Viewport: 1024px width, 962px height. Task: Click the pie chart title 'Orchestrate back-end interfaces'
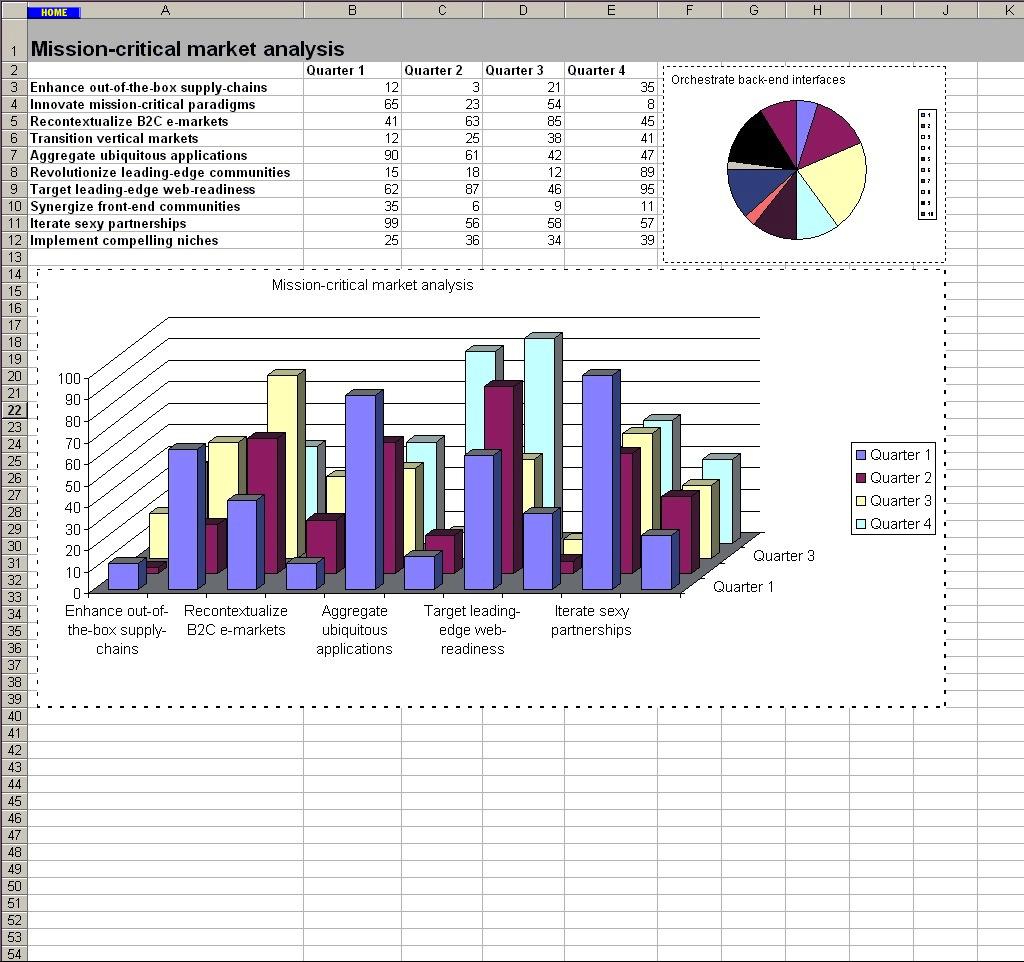[758, 80]
